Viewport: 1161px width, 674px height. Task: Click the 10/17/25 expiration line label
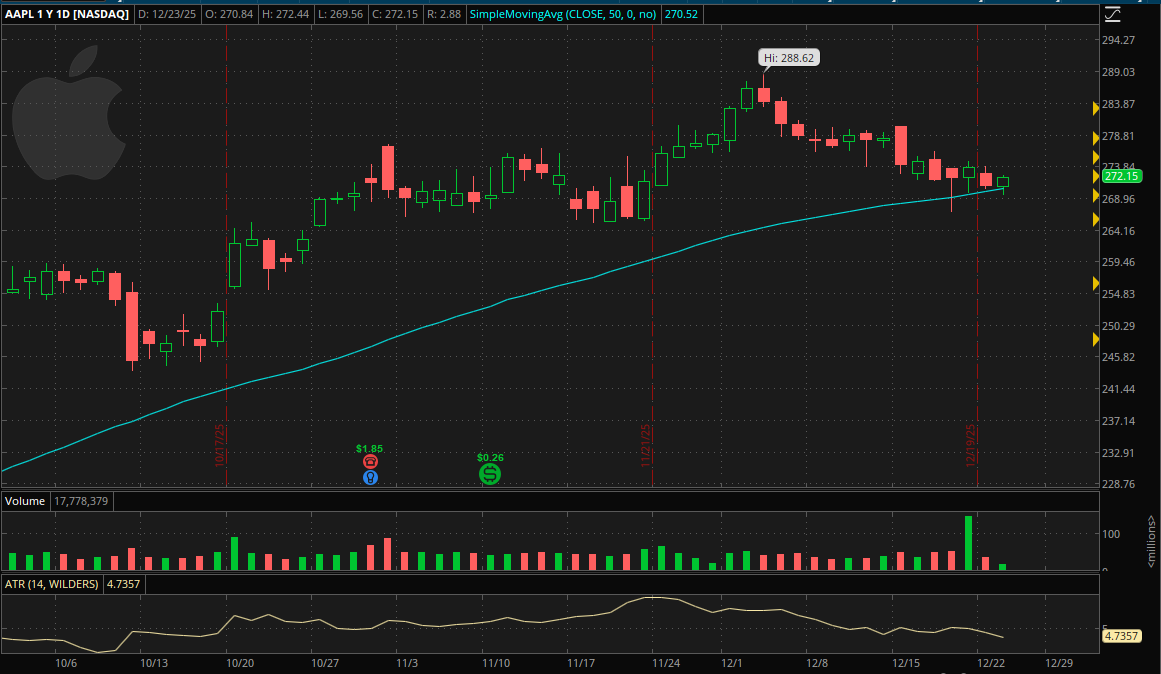(219, 444)
